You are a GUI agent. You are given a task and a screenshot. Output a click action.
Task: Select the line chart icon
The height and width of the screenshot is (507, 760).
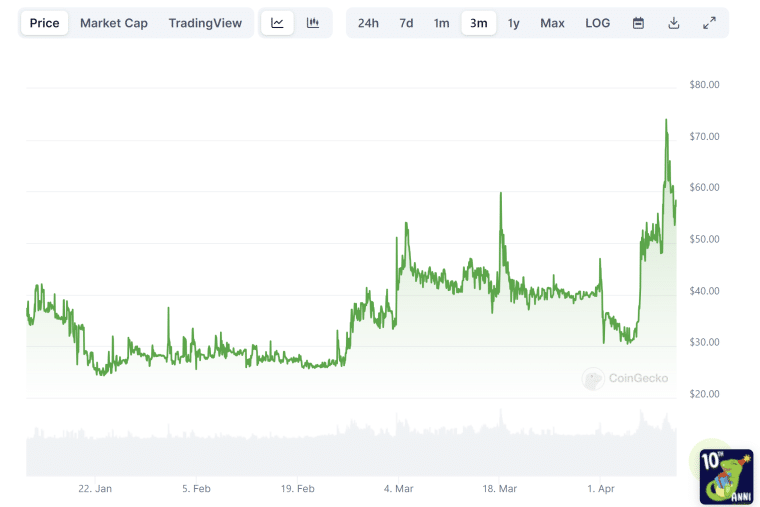click(277, 23)
